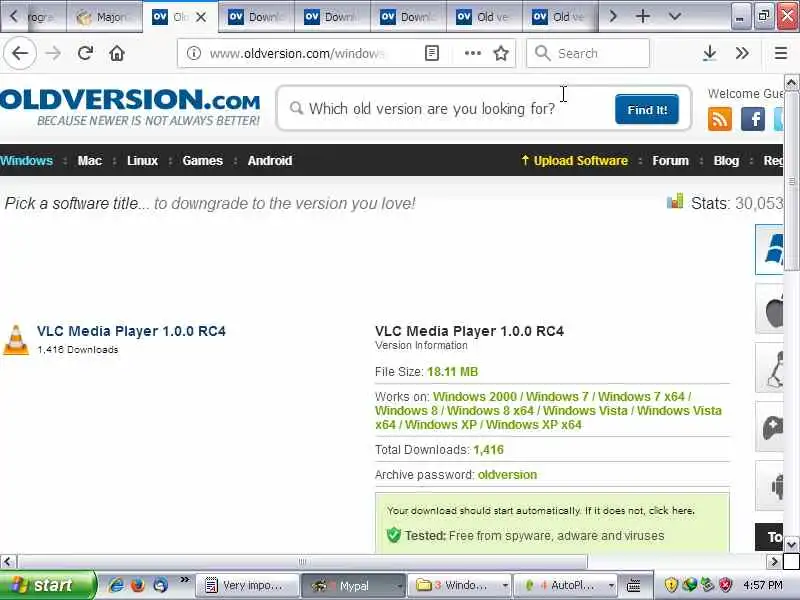Open the Windows start menu
Image resolution: width=800 pixels, height=600 pixels.
point(47,585)
